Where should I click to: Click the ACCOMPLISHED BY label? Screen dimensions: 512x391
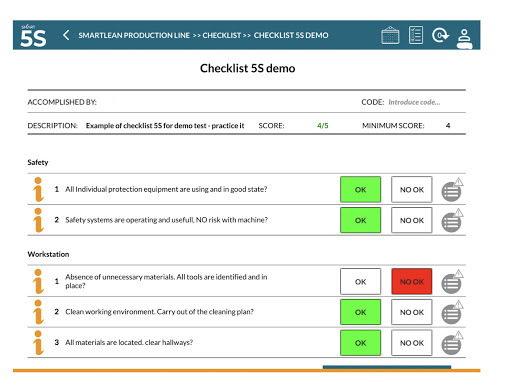[62, 102]
